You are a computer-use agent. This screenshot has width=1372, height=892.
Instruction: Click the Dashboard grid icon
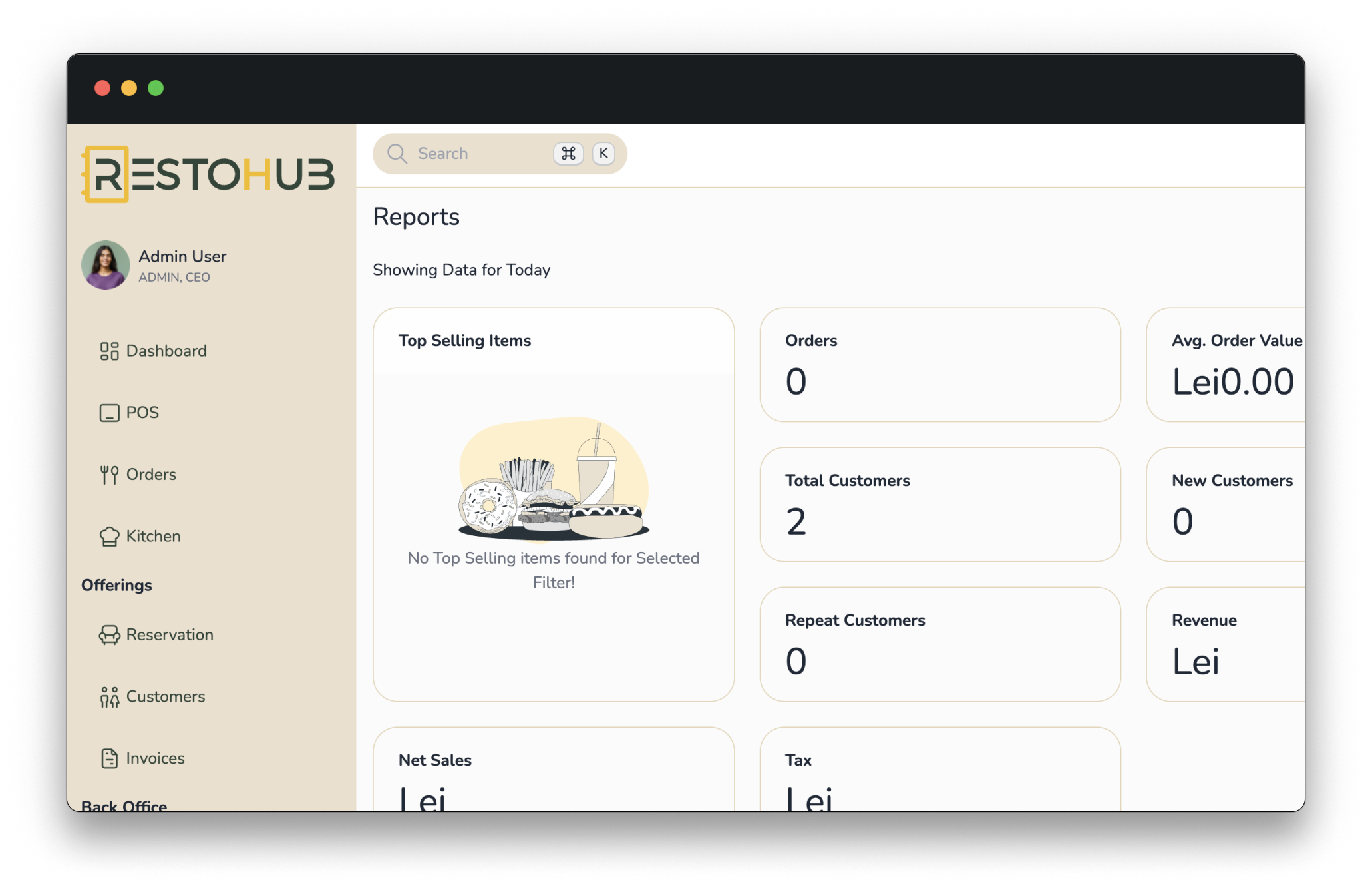(109, 351)
